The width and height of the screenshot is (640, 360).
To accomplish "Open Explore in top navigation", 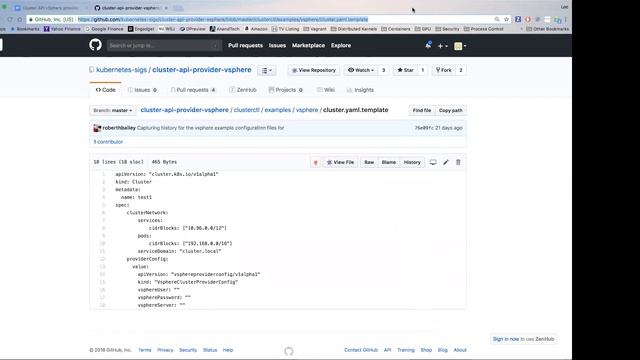I will 341,45.
